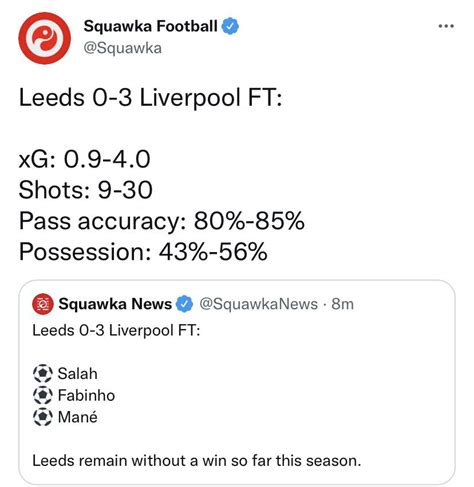Click the Squawka Football verified badge
Image resolution: width=474 pixels, height=487 pixels.
coord(230,26)
